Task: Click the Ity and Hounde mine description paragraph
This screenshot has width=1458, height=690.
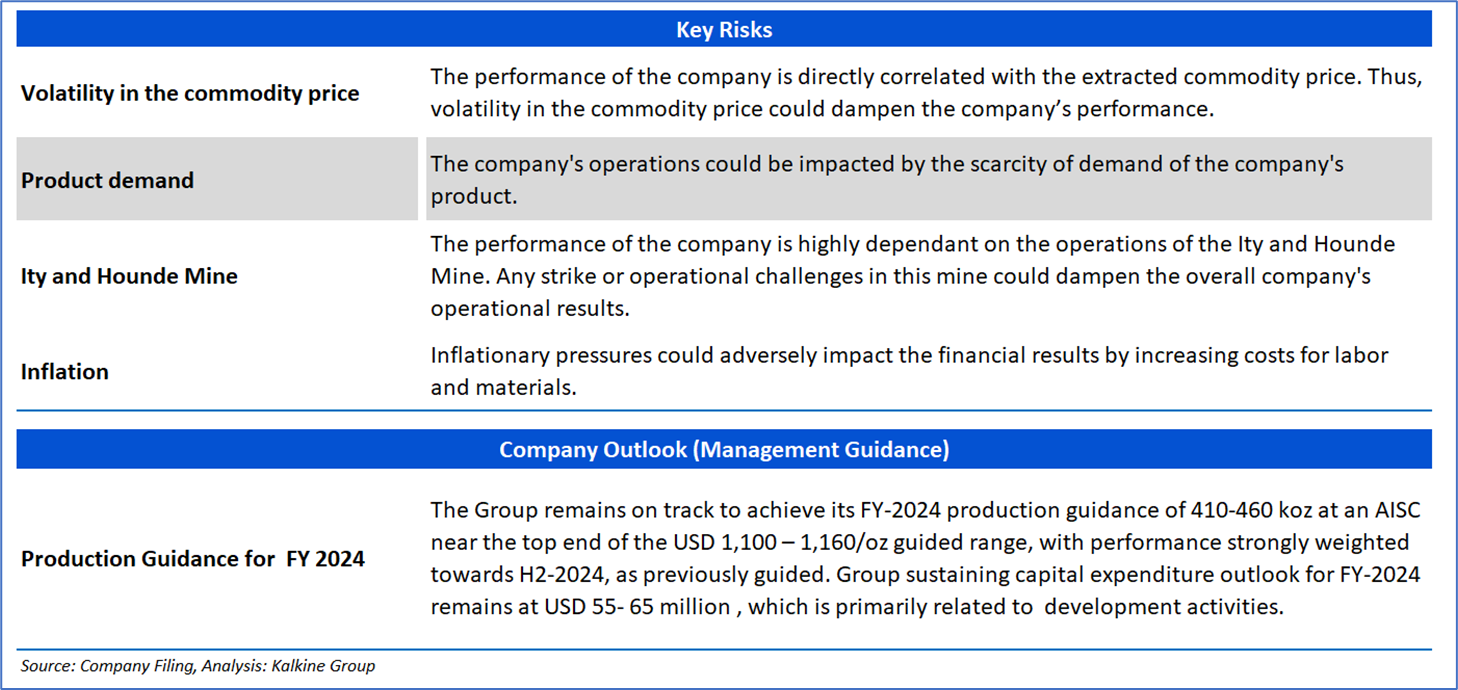Action: click(x=912, y=276)
